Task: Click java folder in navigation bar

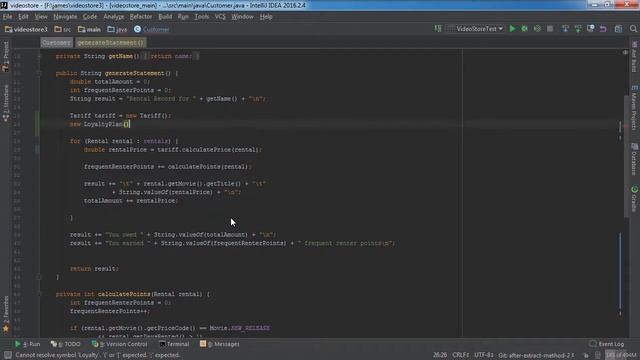Action: [118, 29]
